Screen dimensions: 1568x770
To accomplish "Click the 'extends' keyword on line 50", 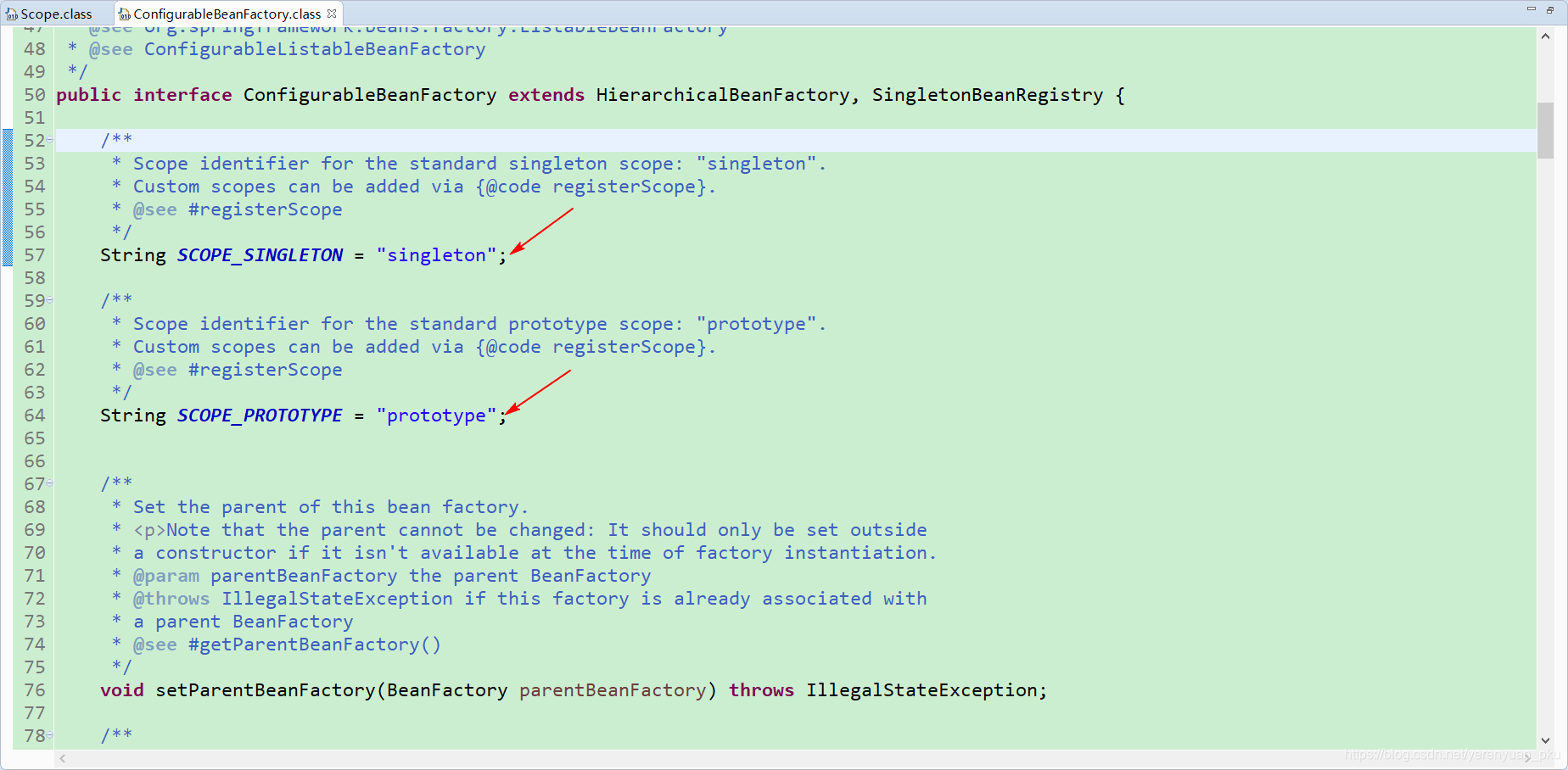I will pyautogui.click(x=546, y=95).
